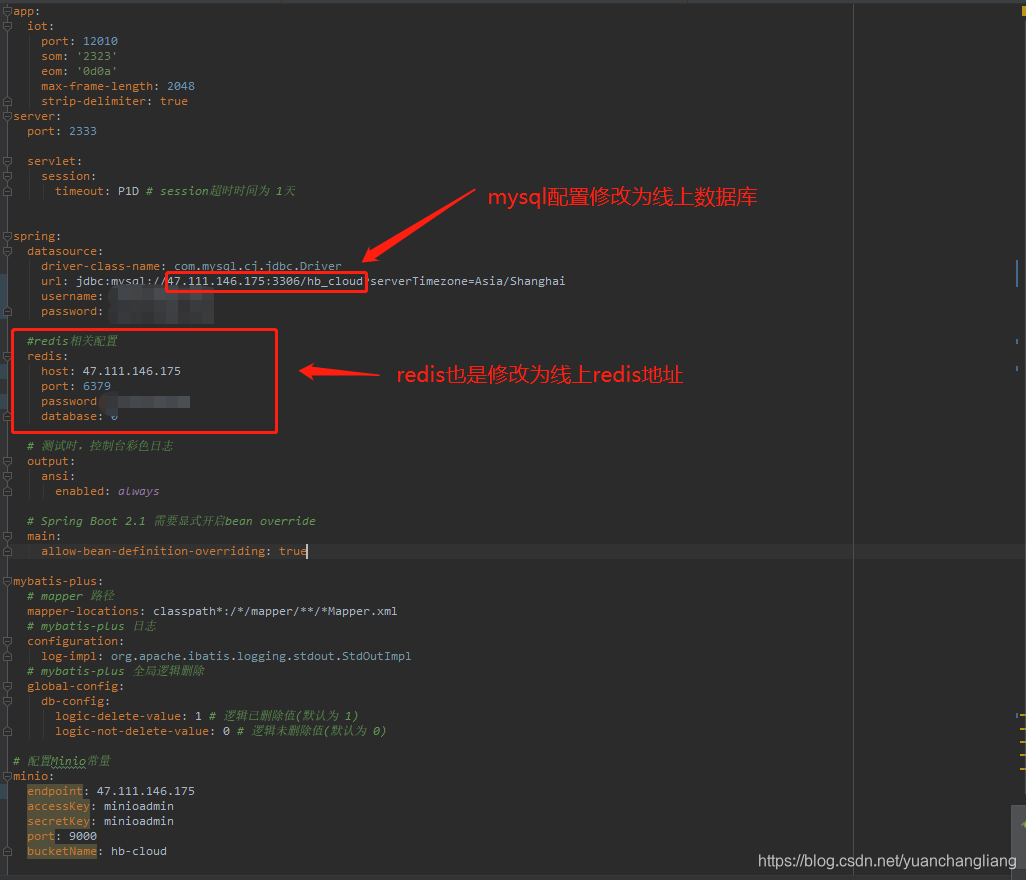Place cursor on port value 12010

(100, 41)
